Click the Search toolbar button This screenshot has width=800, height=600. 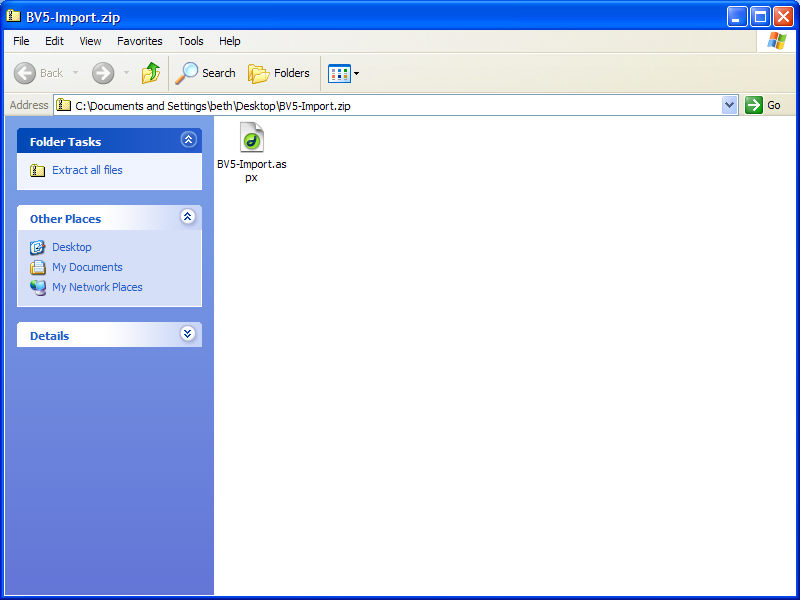[x=205, y=73]
